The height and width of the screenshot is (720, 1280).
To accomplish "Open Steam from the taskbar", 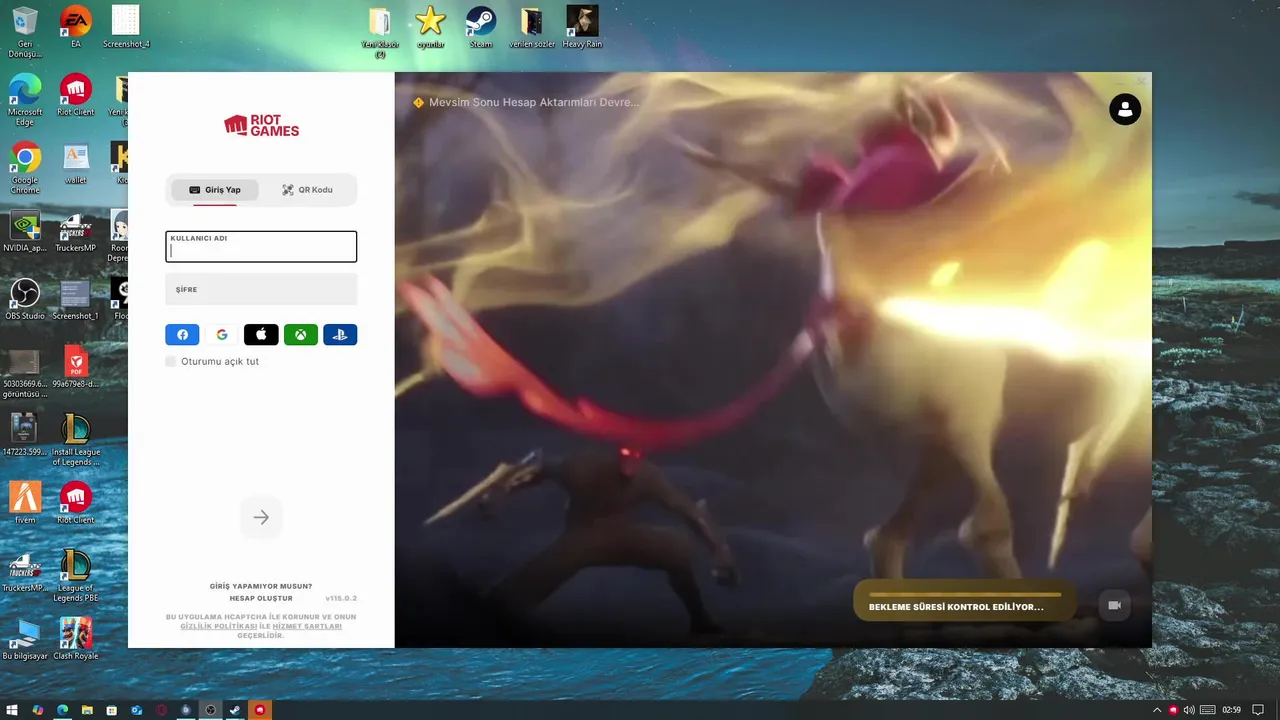I will [235, 710].
